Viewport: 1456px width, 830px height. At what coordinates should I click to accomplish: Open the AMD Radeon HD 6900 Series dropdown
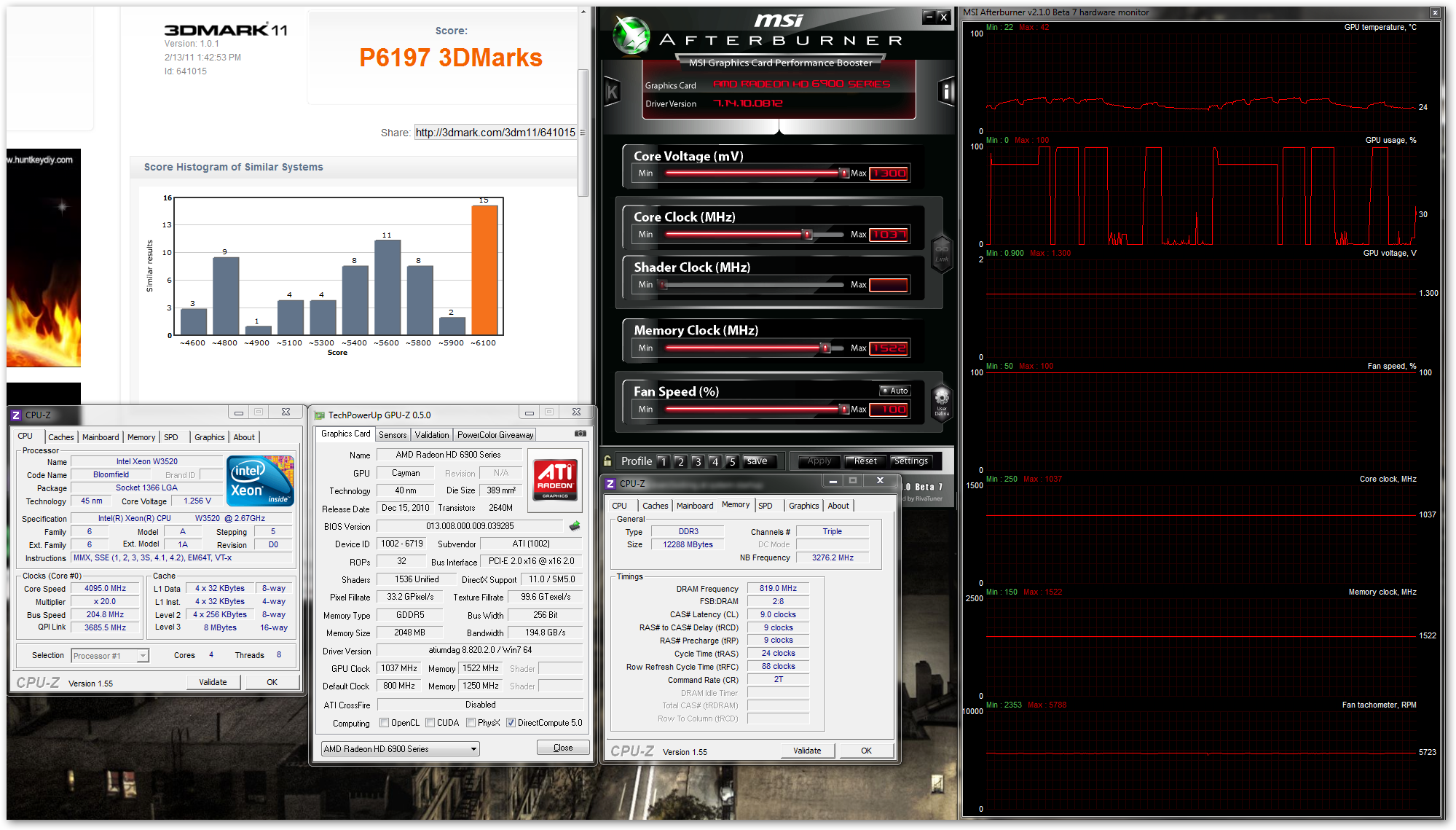click(400, 749)
